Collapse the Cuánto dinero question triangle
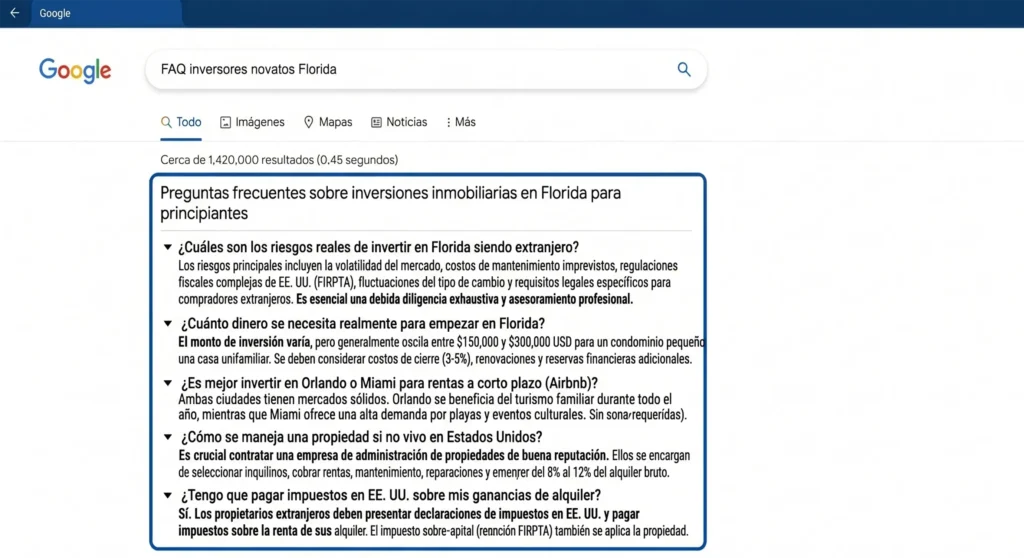The height and width of the screenshot is (558, 1024). click(168, 323)
